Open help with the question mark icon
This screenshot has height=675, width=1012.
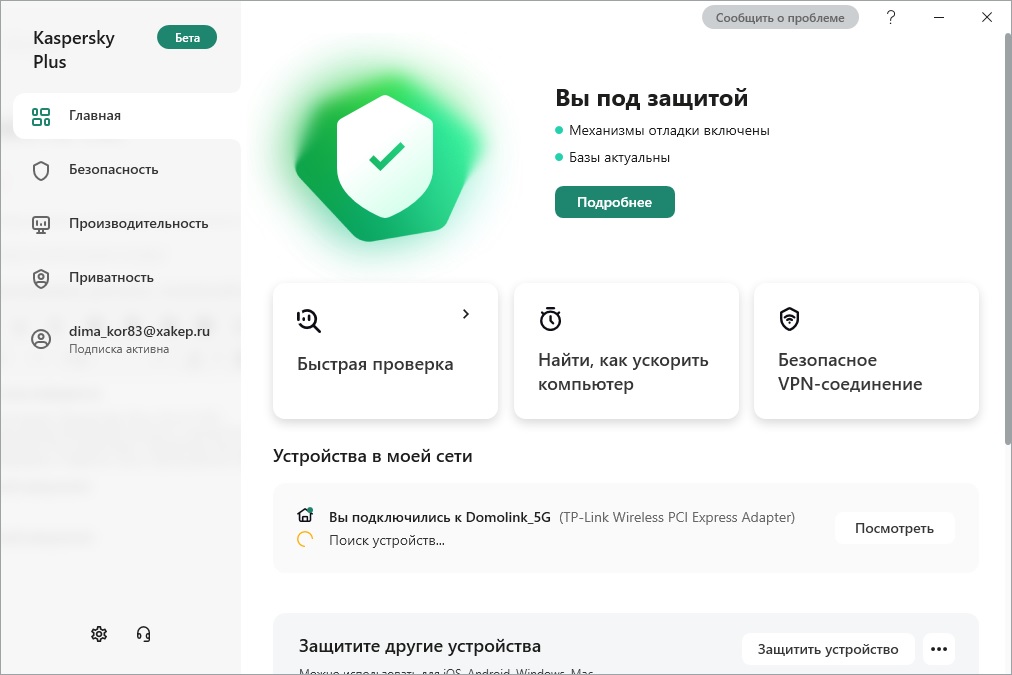[891, 17]
